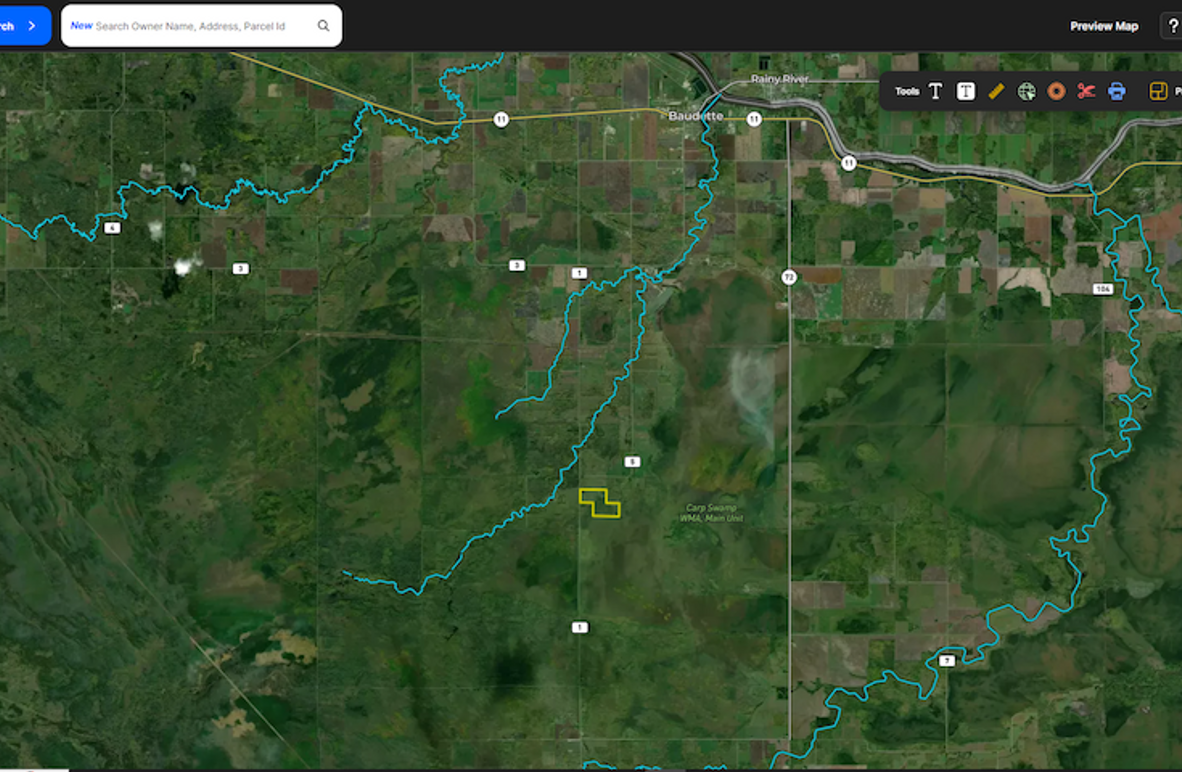Click the blue printer icon
The height and width of the screenshot is (772, 1182).
(1117, 91)
